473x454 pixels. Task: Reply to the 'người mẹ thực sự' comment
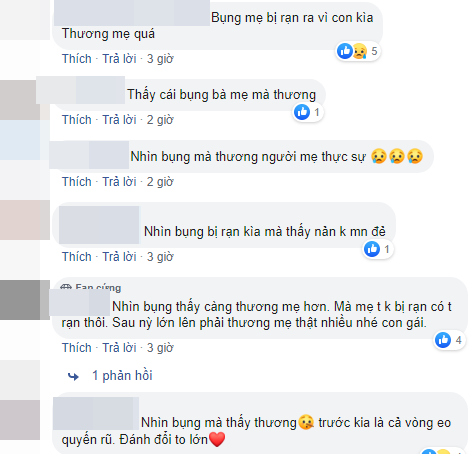119,182
